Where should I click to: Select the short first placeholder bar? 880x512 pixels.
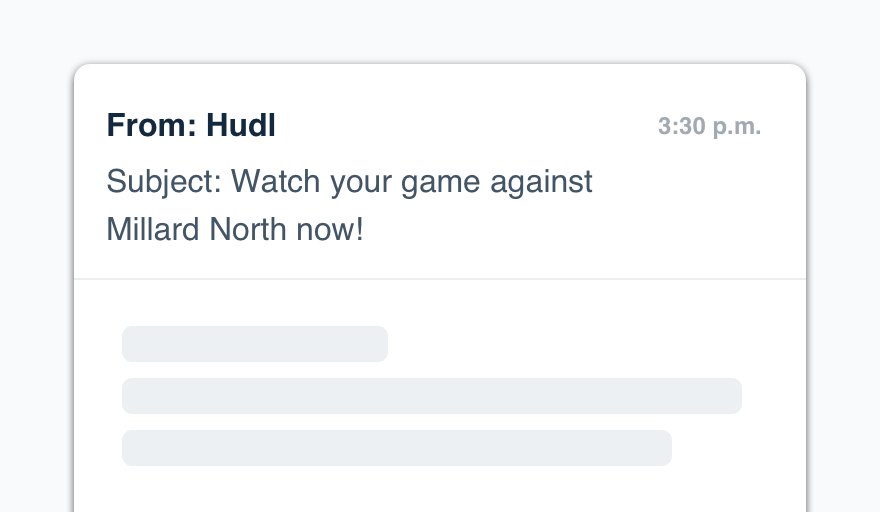[254, 344]
